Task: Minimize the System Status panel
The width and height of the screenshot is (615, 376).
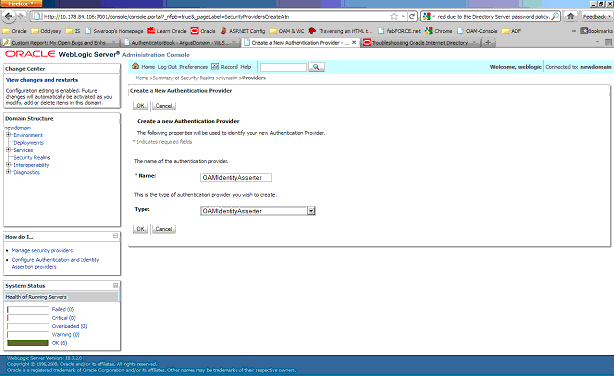Action: [x=115, y=285]
